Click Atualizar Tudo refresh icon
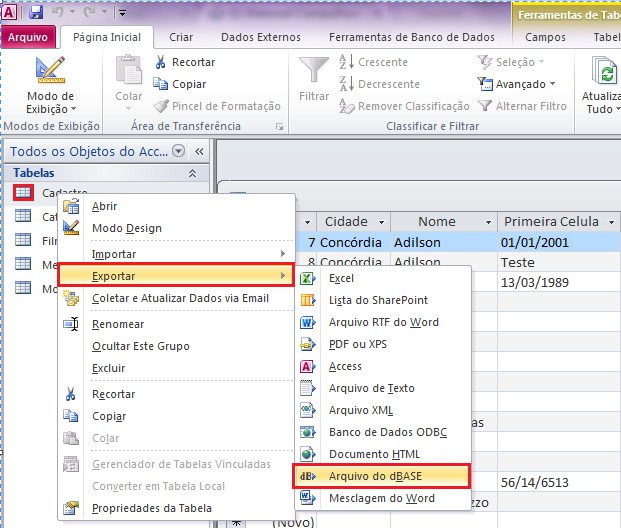621x528 pixels. pos(602,73)
